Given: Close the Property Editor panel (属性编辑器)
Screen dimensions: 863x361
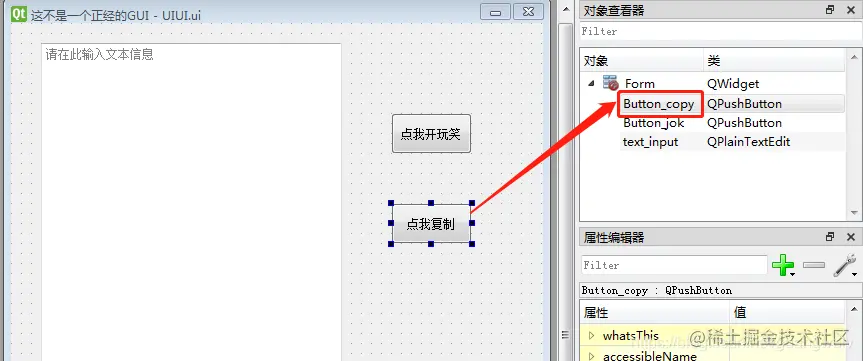Looking at the screenshot, I should tap(850, 237).
